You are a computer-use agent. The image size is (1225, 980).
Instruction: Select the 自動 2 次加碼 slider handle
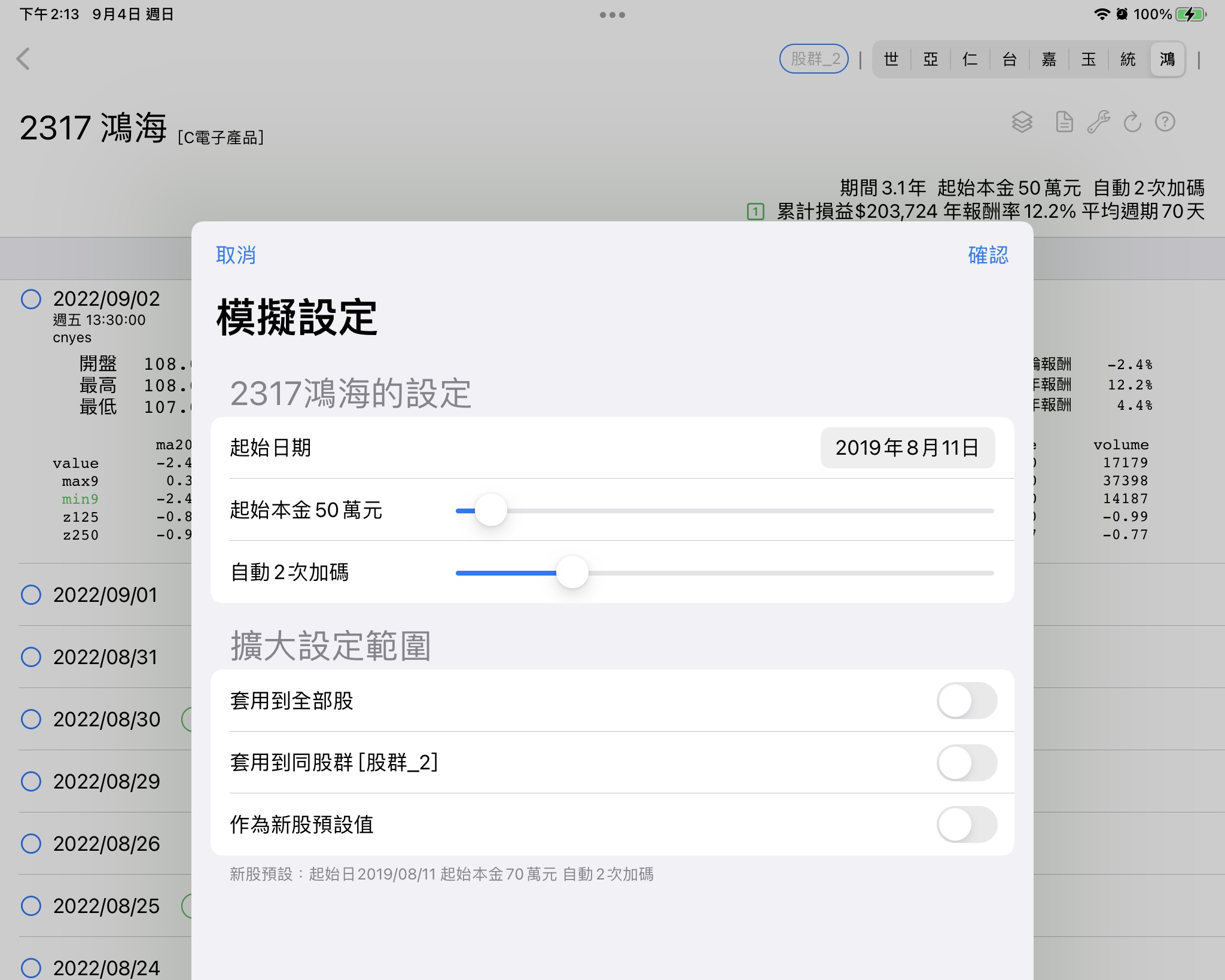[573, 573]
